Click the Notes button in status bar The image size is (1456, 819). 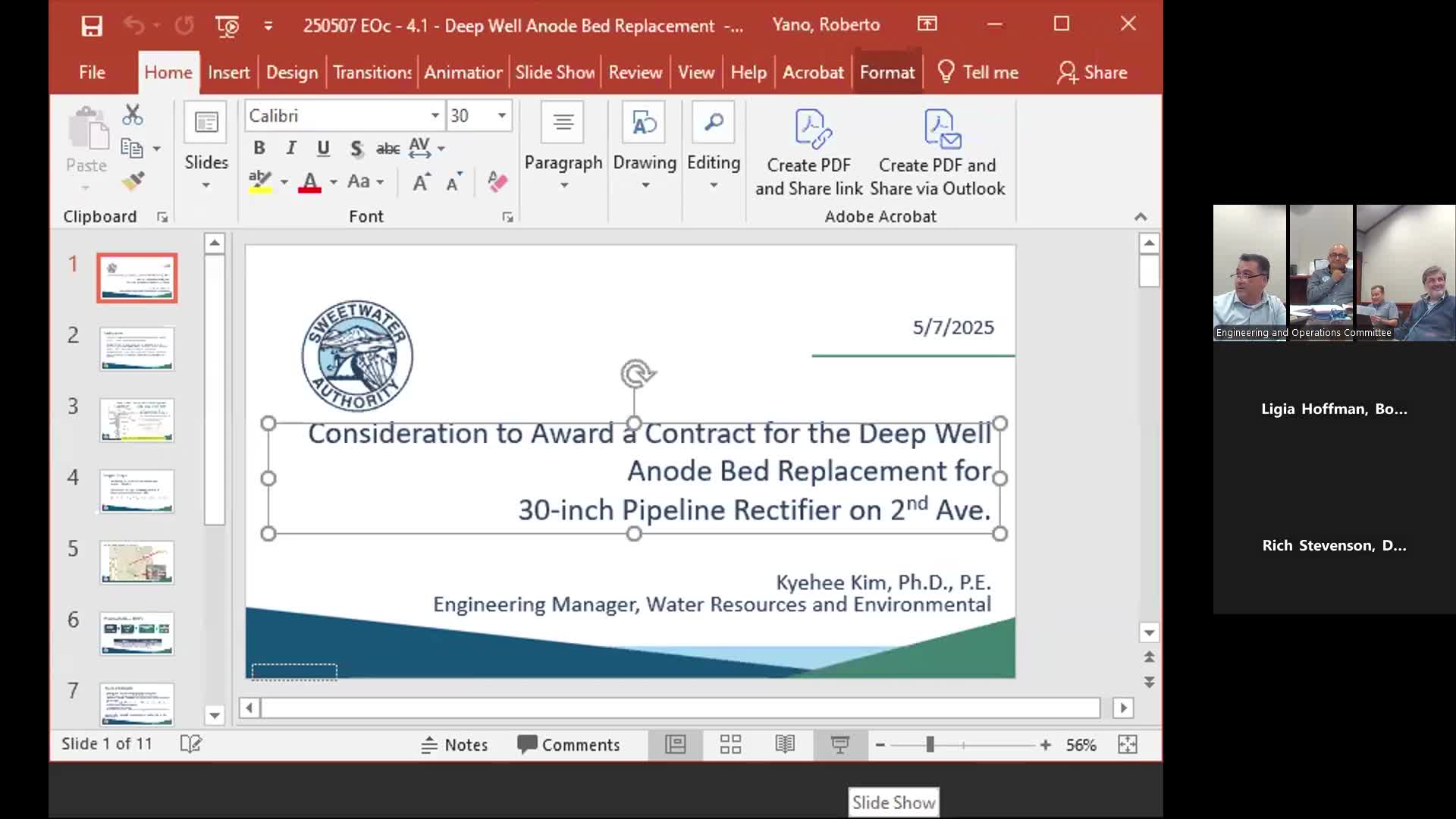pyautogui.click(x=454, y=745)
